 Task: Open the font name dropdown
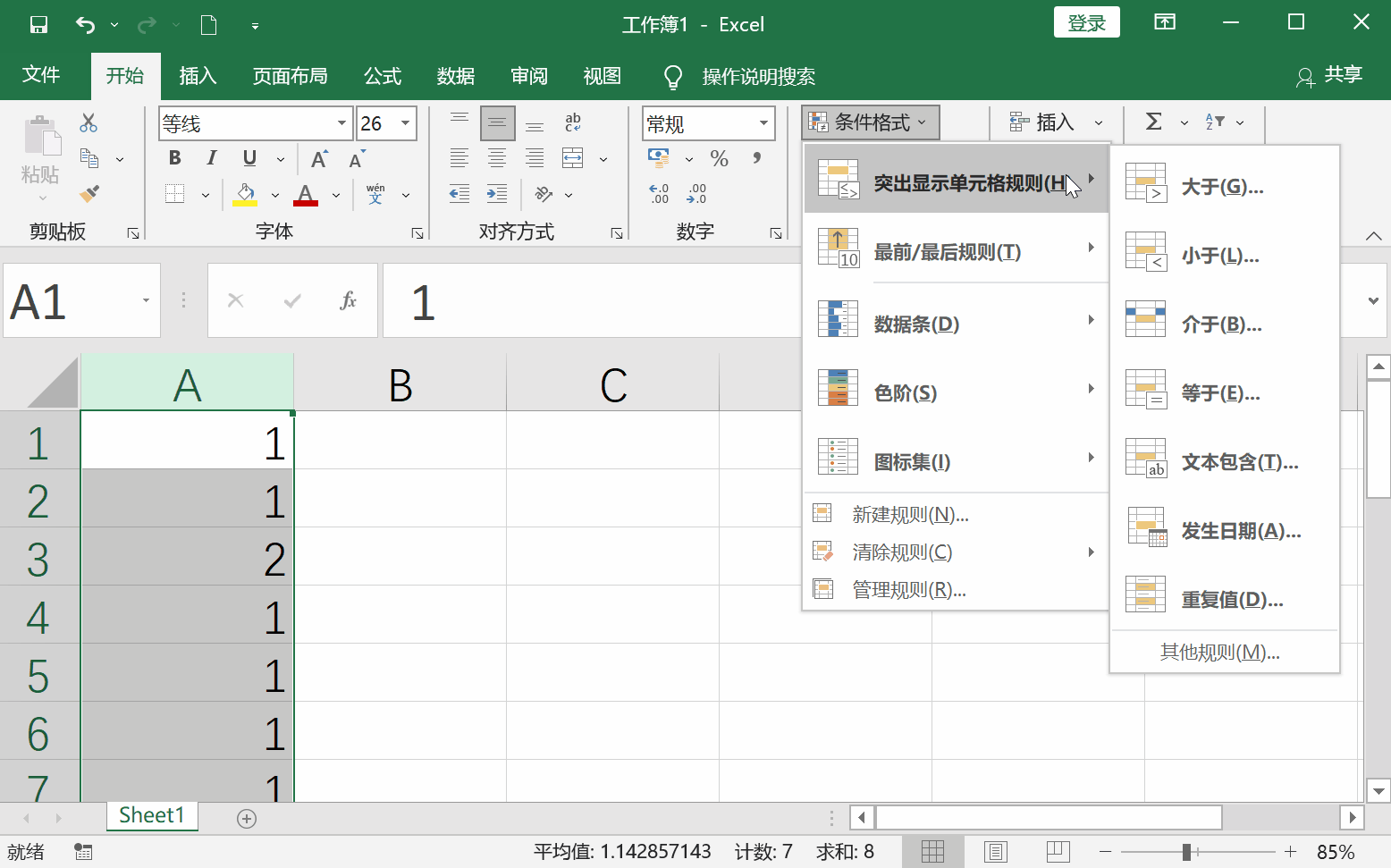341,123
